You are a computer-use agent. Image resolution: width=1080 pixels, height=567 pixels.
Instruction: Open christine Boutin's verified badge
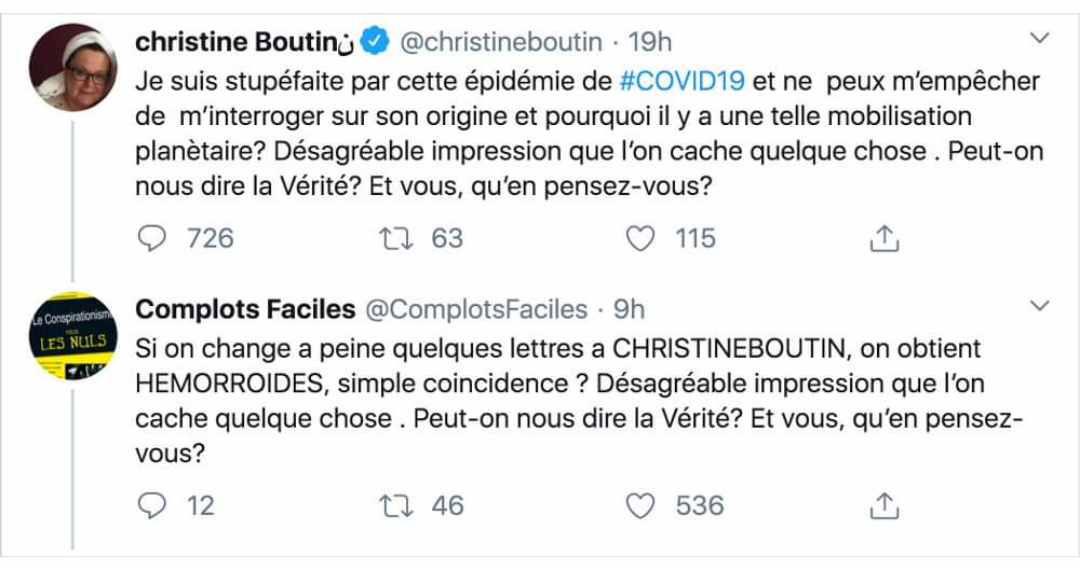click(374, 42)
